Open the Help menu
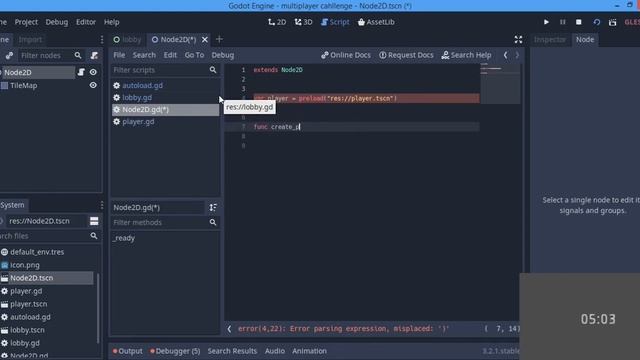This screenshot has width=640, height=360. coord(111,22)
